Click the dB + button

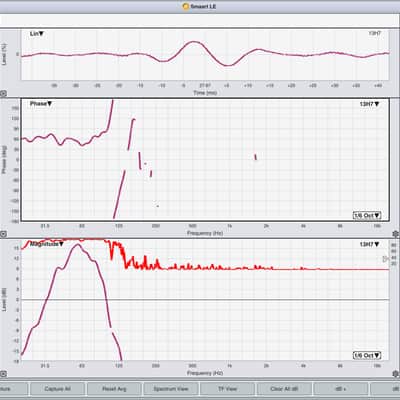tap(341, 389)
